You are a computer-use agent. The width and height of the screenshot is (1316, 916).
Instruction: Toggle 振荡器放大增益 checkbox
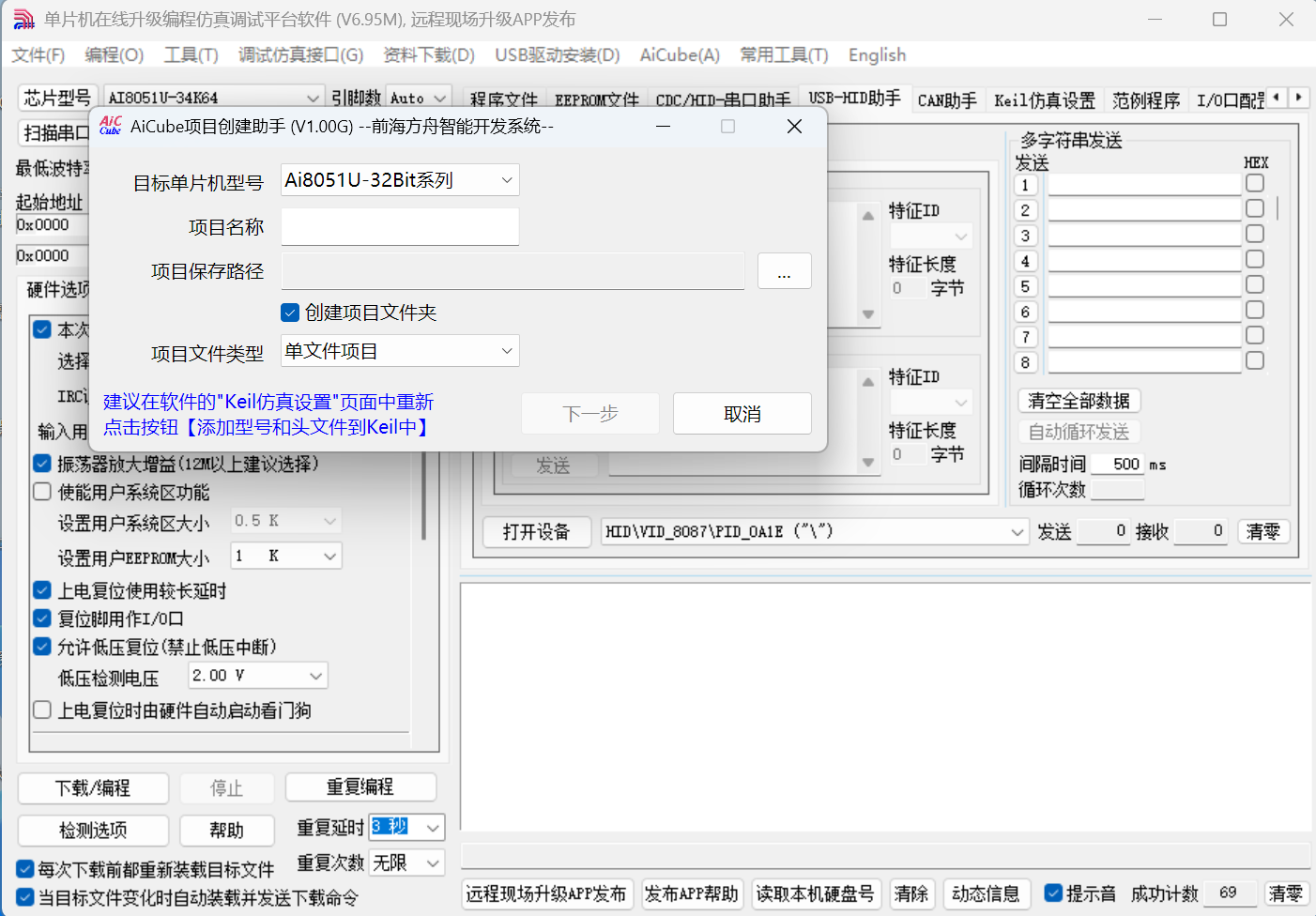(x=42, y=464)
